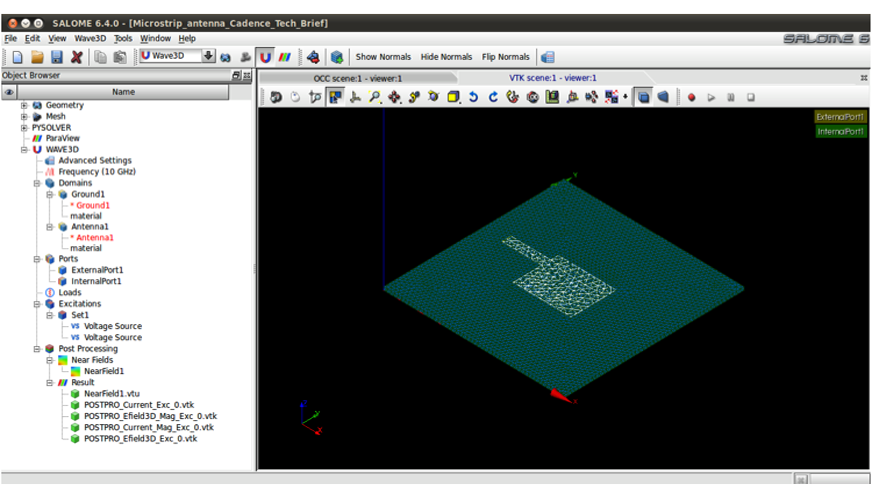Screen dimensions: 872x498
Task: Click the stop recording button
Action: click(751, 97)
